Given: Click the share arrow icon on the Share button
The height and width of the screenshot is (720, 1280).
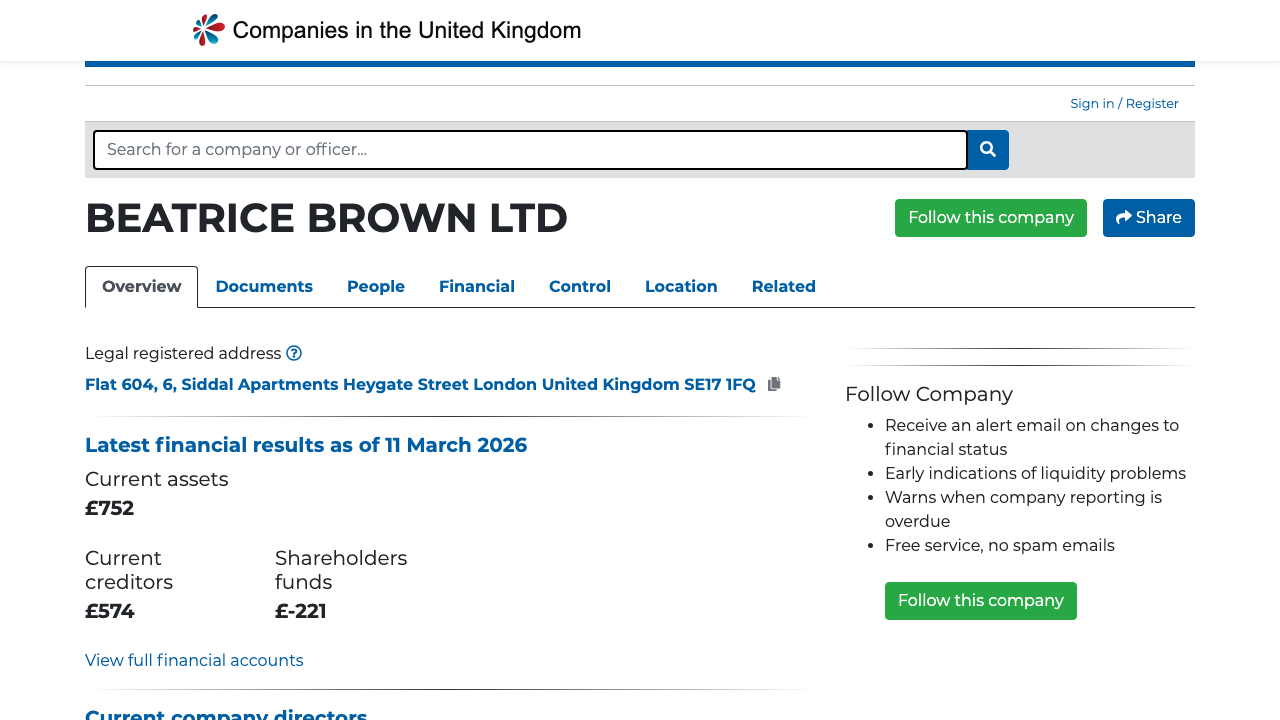Looking at the screenshot, I should [1122, 217].
